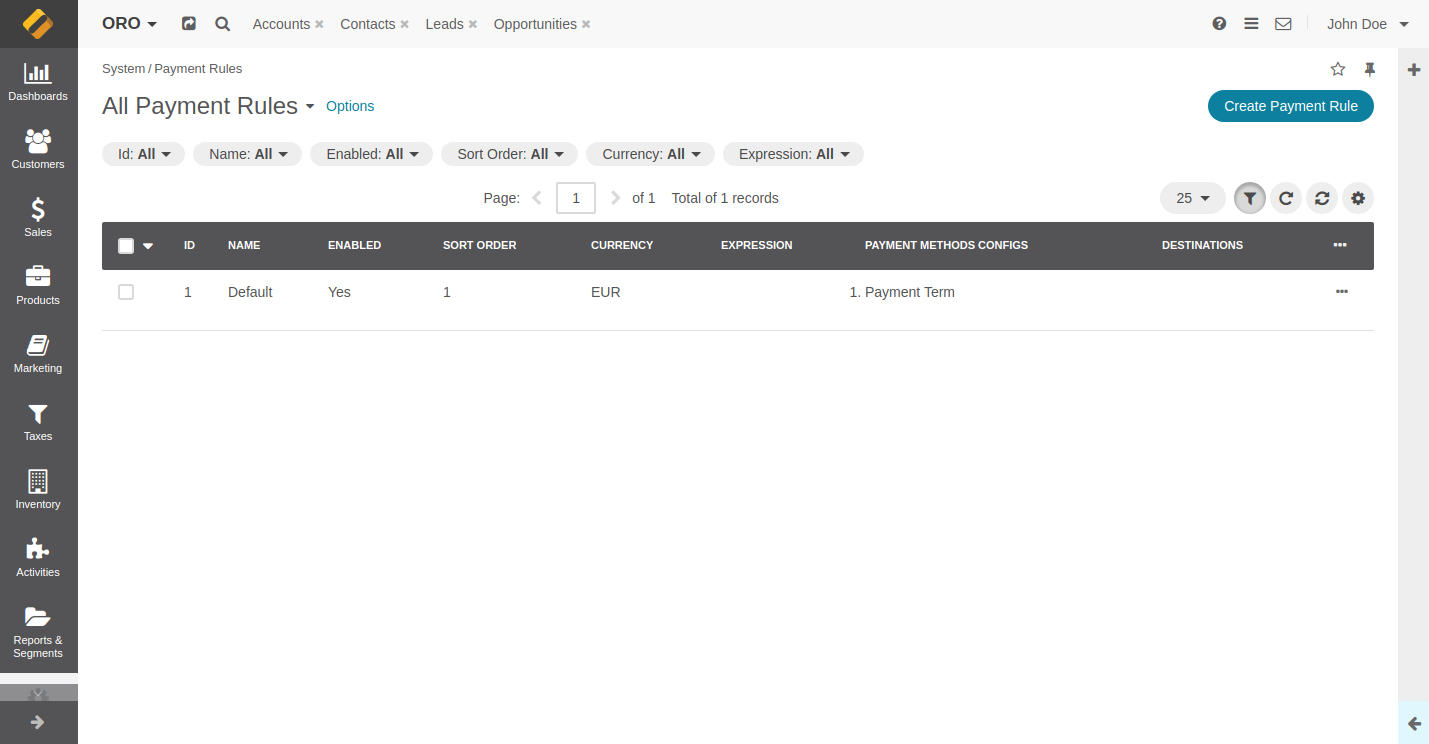
Task: Open the Currency: All filter
Action: (x=650, y=154)
